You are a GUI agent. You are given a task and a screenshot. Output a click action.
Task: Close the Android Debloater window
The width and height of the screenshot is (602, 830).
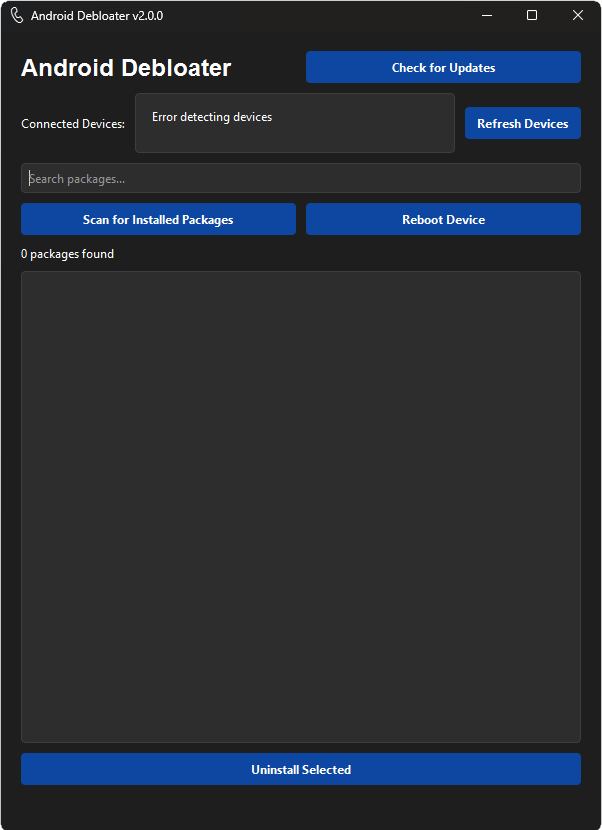point(578,15)
